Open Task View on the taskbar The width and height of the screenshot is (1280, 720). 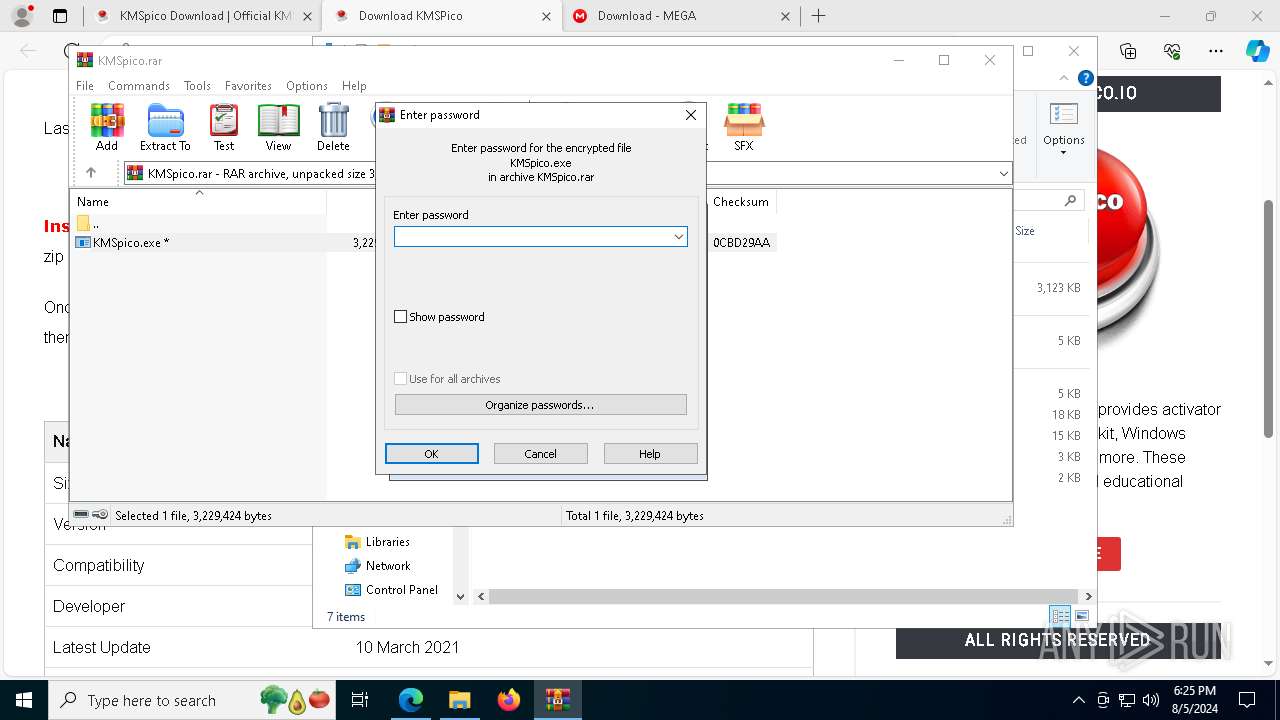[x=360, y=700]
